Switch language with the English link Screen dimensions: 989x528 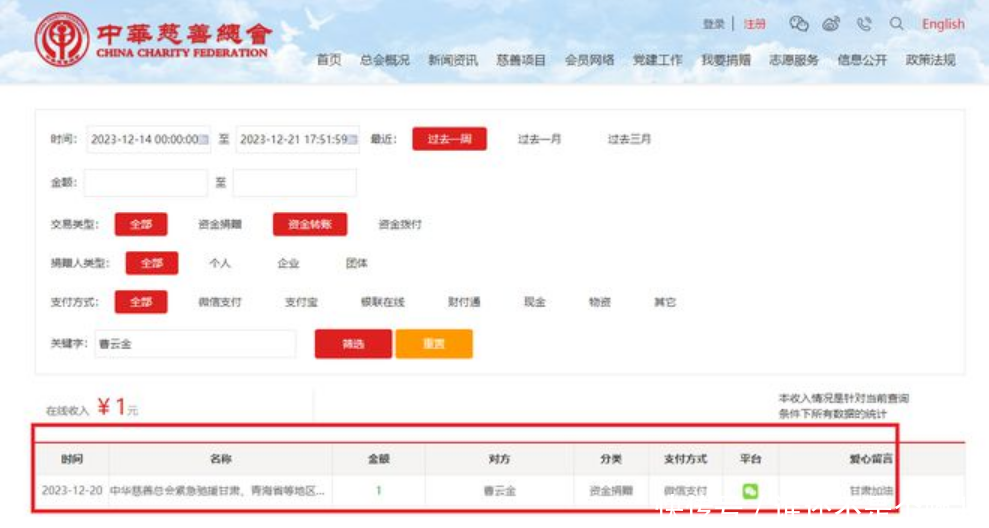coord(942,24)
